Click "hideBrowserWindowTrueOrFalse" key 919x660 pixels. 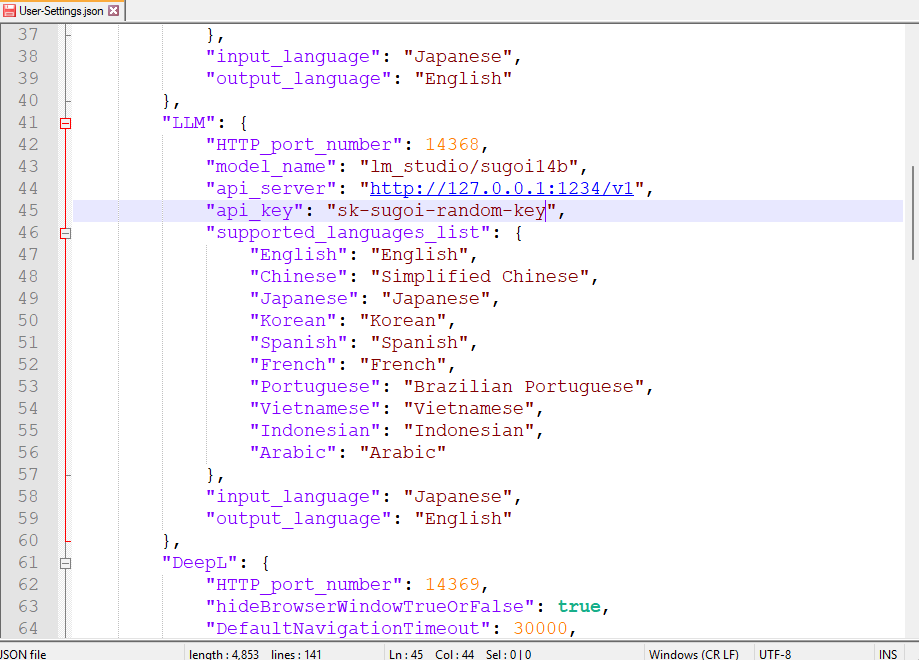tap(370, 607)
